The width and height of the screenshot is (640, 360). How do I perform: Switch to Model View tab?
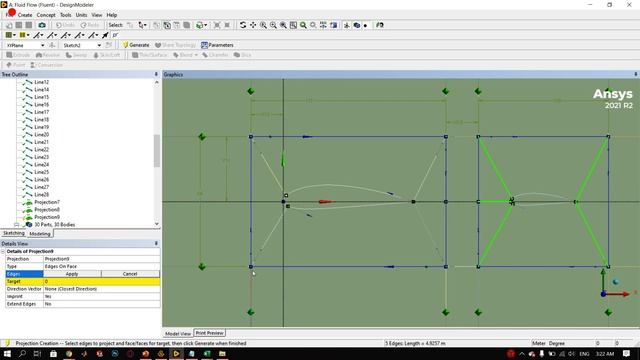click(x=178, y=333)
